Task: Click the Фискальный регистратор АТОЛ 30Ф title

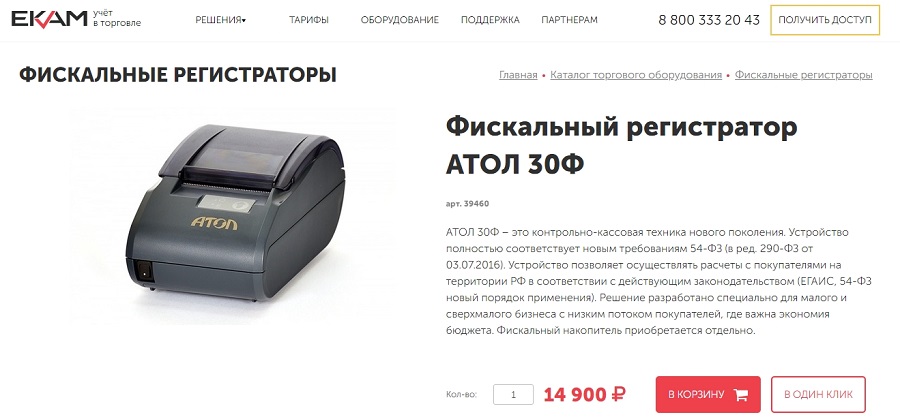Action: pyautogui.click(x=622, y=146)
